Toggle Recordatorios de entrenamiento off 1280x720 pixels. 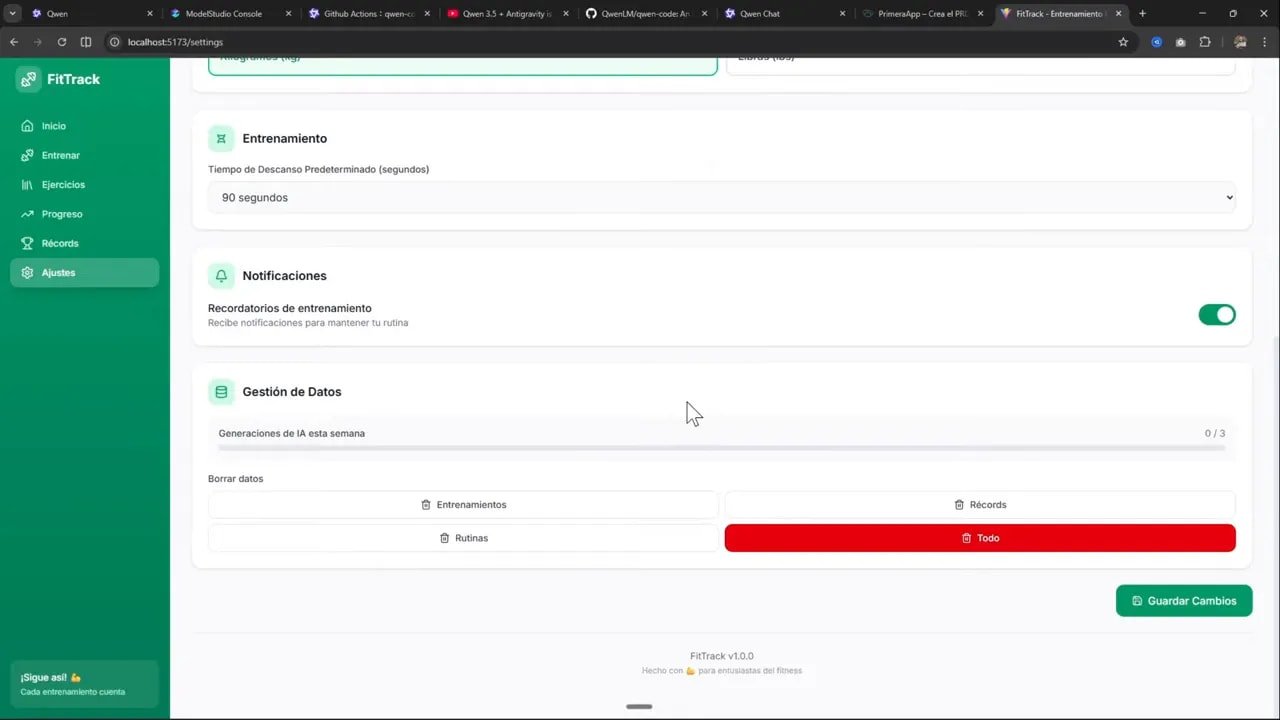coord(1217,314)
